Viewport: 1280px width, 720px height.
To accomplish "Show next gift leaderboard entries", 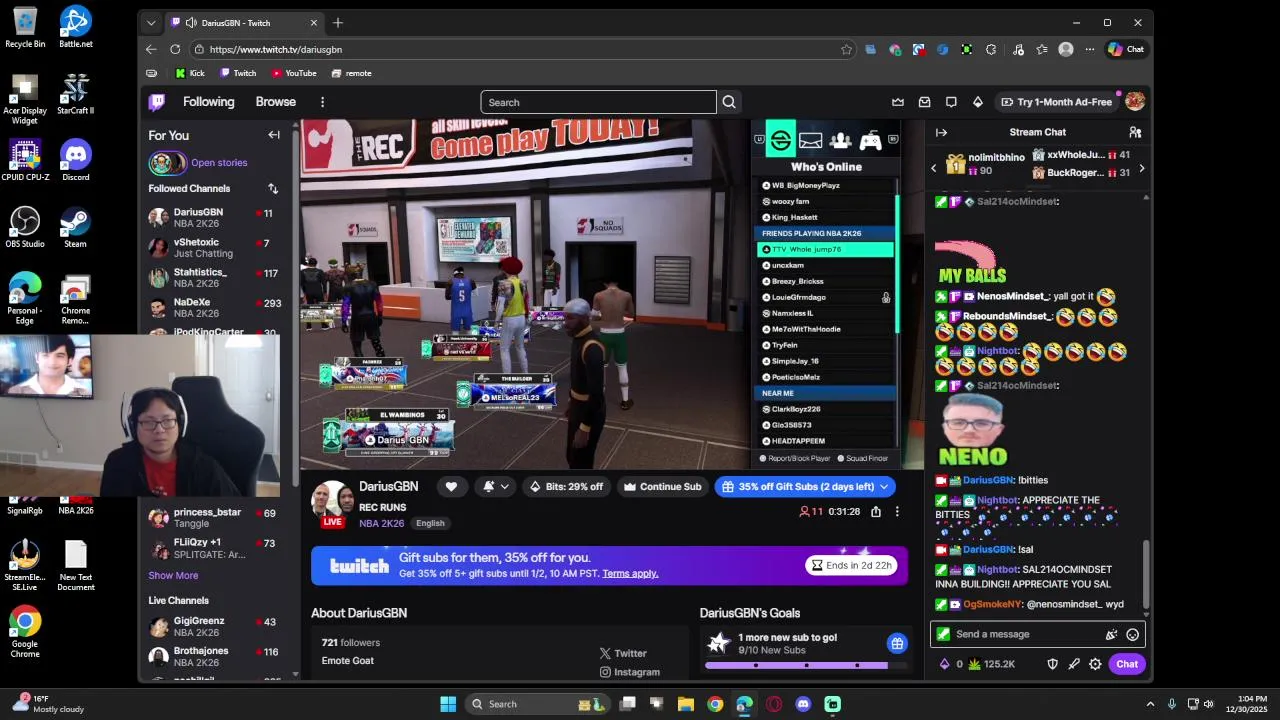I will coord(1142,168).
